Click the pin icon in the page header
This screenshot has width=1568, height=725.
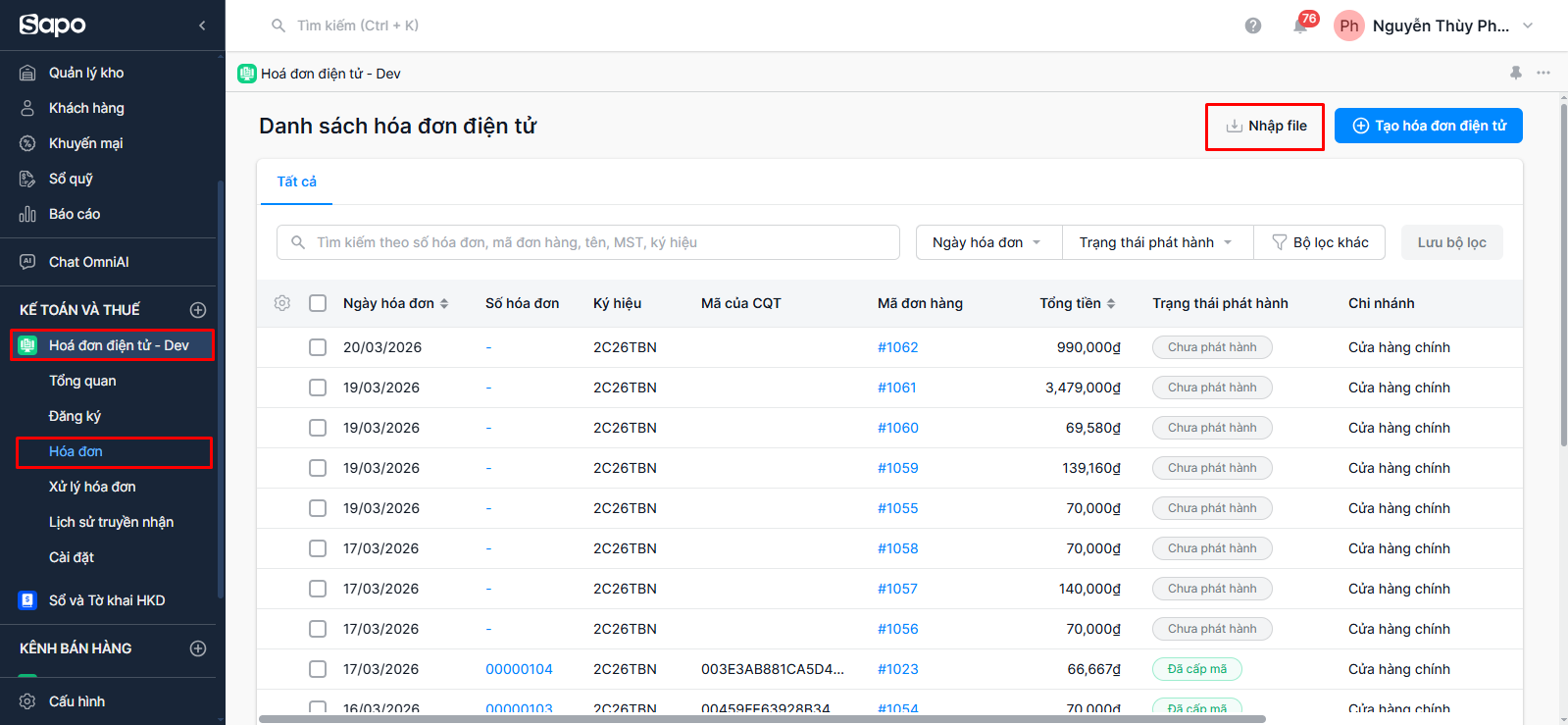pyautogui.click(x=1515, y=74)
